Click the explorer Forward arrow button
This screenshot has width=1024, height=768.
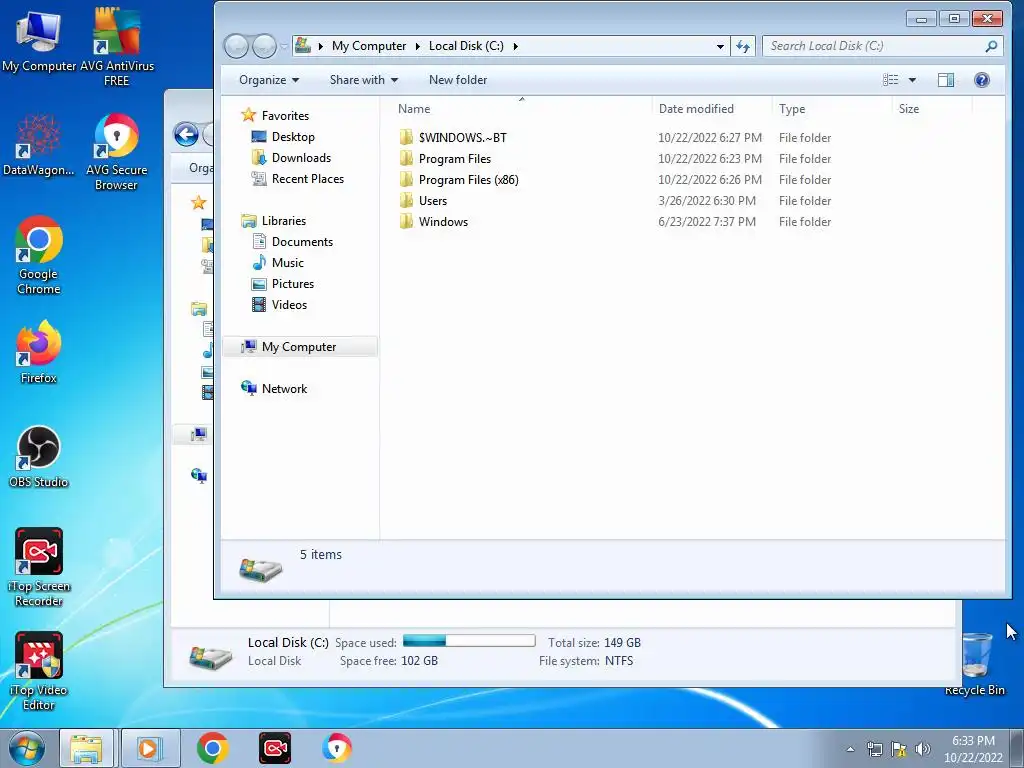[x=264, y=46]
